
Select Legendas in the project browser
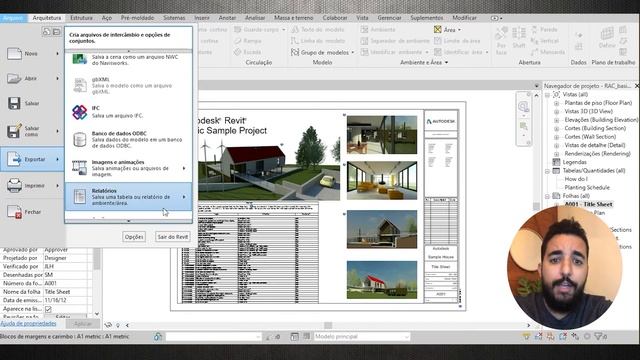[x=574, y=162]
